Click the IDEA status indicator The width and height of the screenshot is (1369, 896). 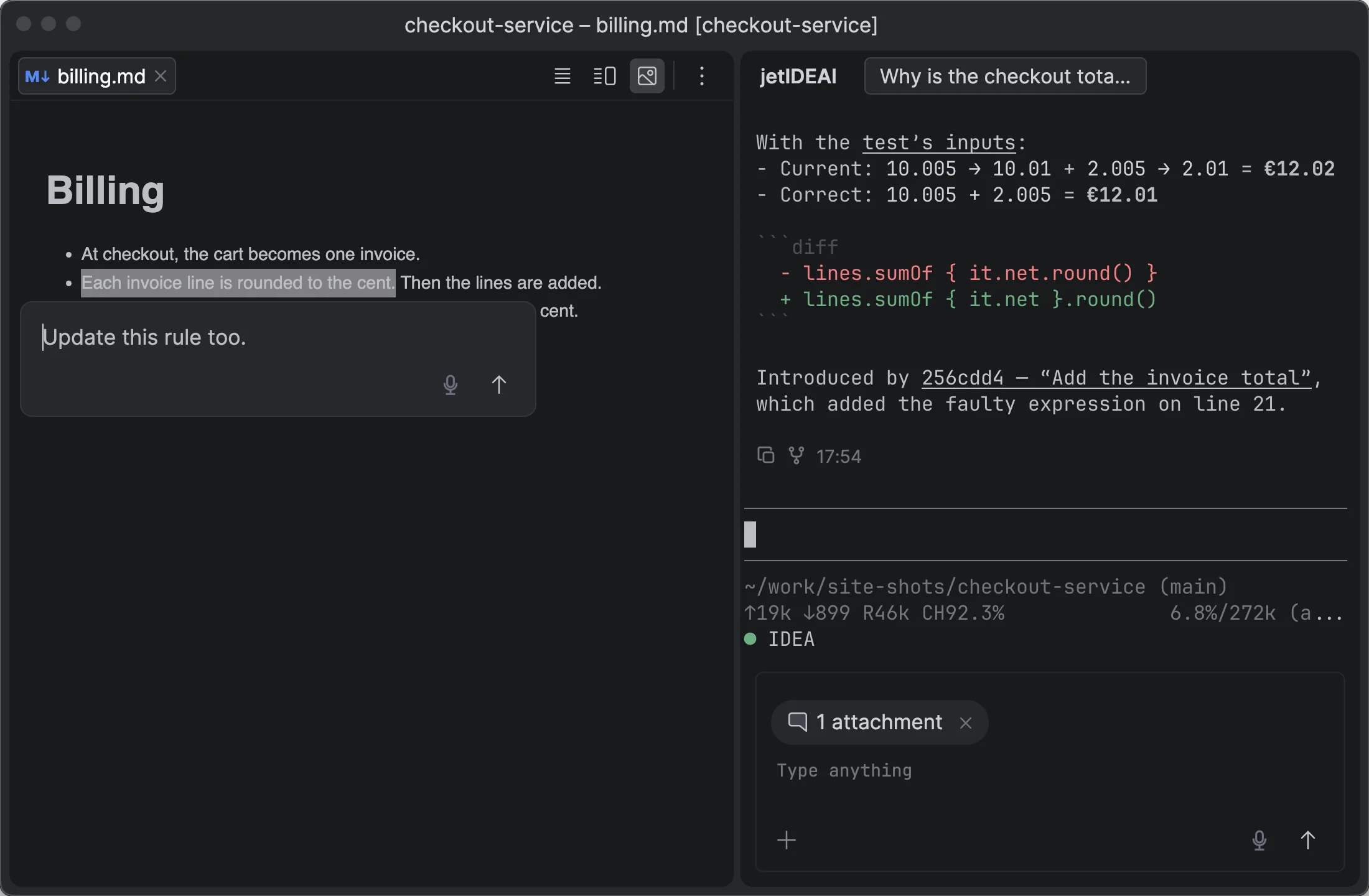point(780,639)
